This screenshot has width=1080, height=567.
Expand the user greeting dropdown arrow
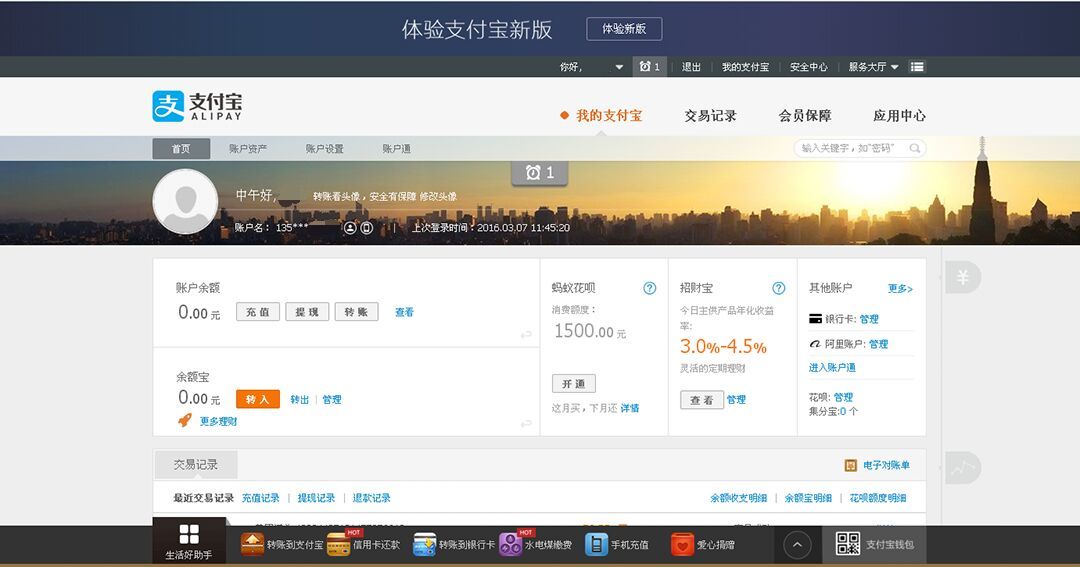[x=619, y=67]
